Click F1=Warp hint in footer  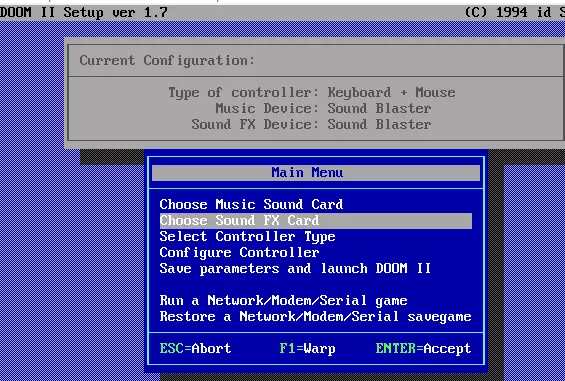point(307,349)
